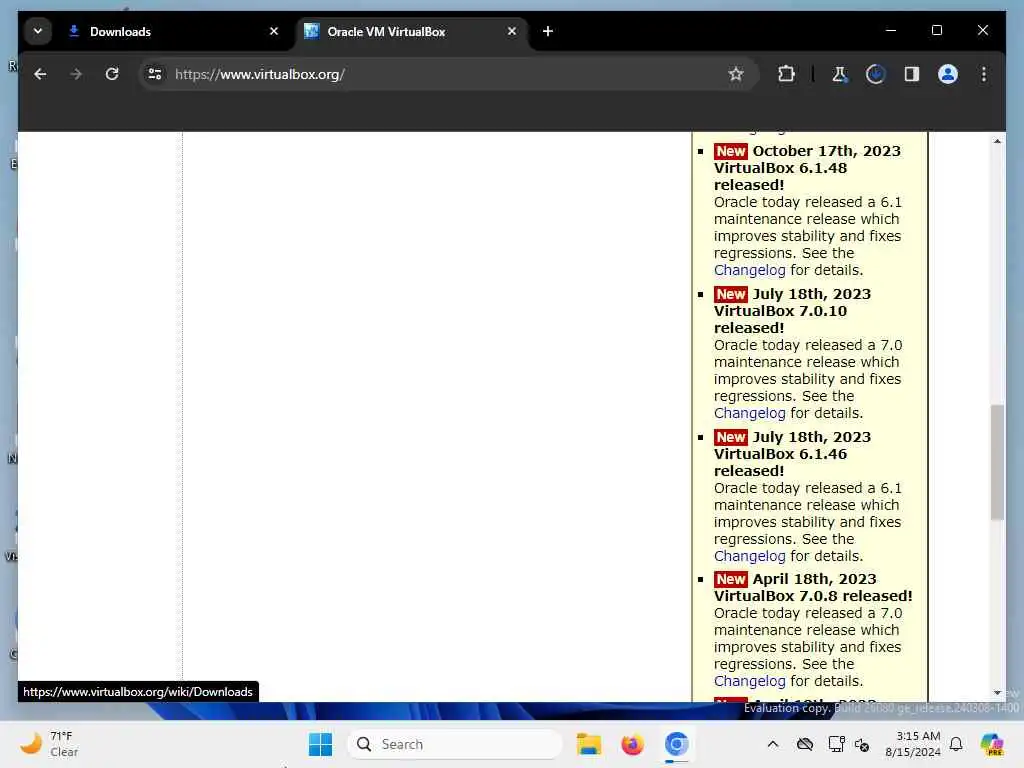Reload the VirtualBox page
The height and width of the screenshot is (768, 1024).
coord(112,74)
